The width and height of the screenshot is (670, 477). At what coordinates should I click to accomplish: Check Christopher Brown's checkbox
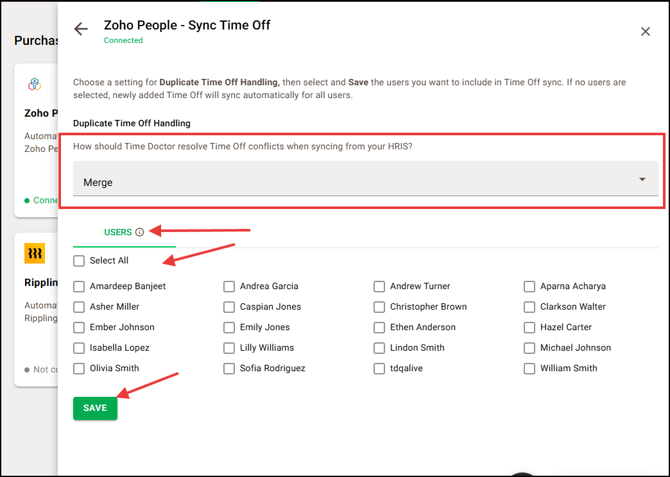click(379, 307)
